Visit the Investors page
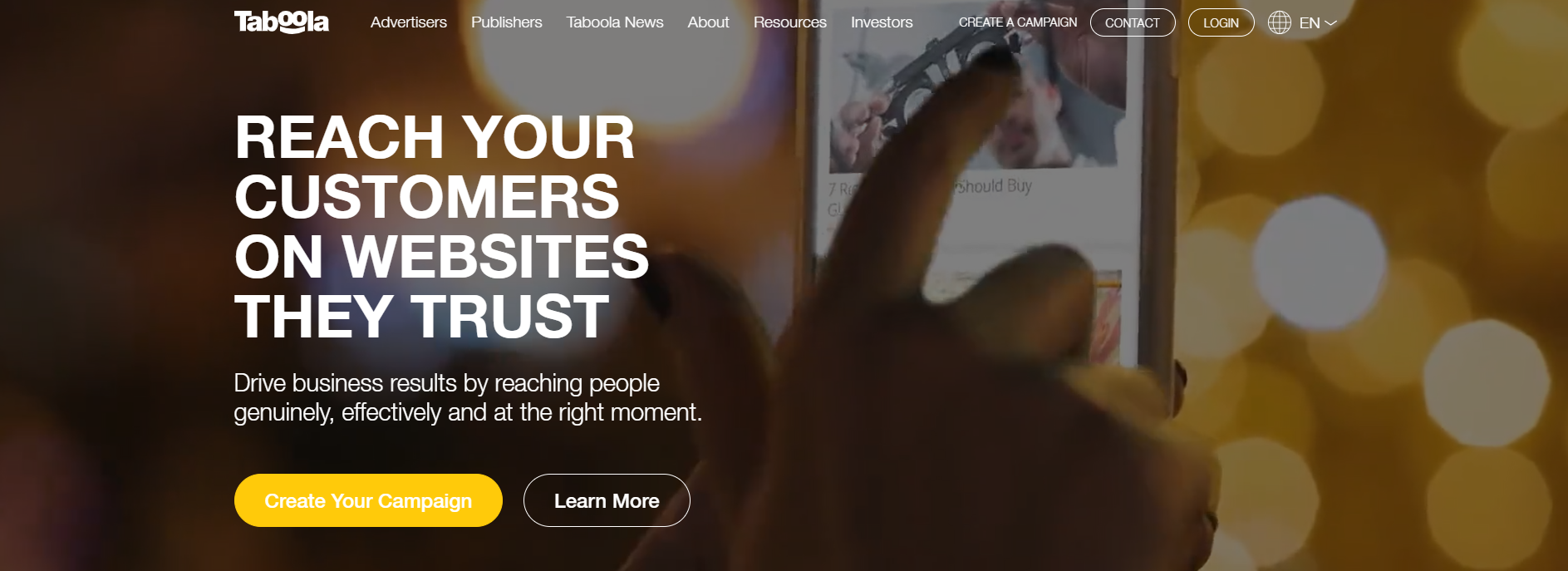The height and width of the screenshot is (571, 1568). point(882,22)
